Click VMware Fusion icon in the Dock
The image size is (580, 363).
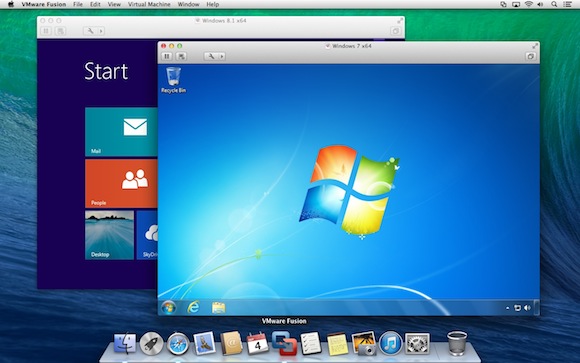pos(284,343)
